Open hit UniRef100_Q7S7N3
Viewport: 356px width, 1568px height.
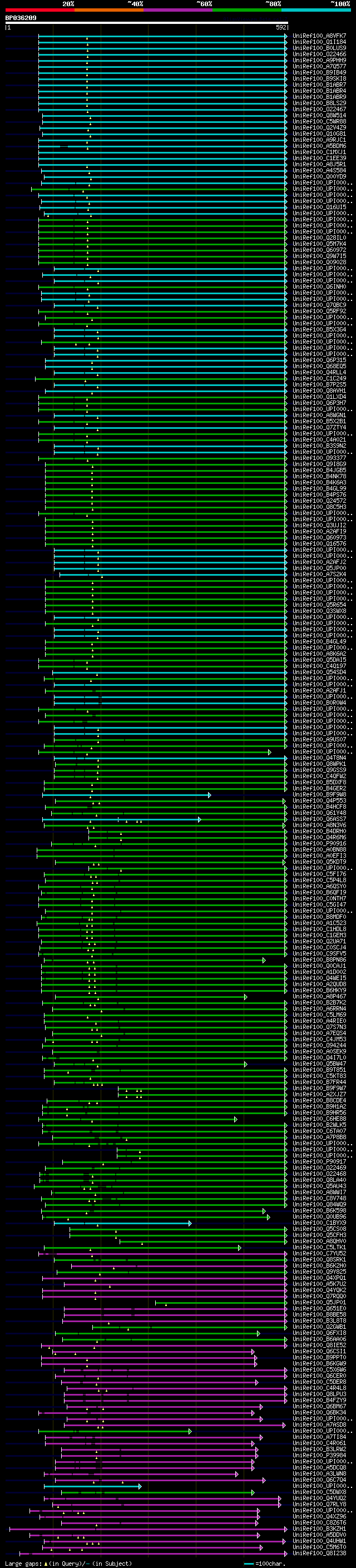point(319,1027)
